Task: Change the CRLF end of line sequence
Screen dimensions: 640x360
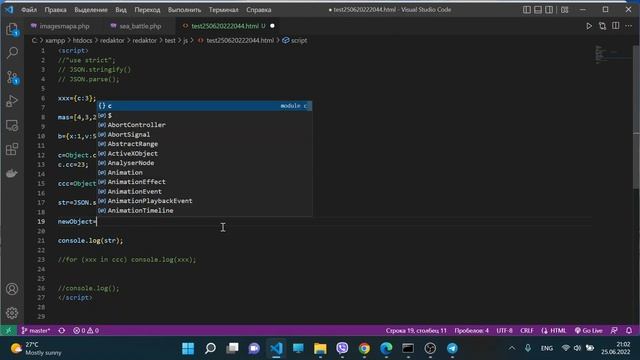Action: pos(527,330)
